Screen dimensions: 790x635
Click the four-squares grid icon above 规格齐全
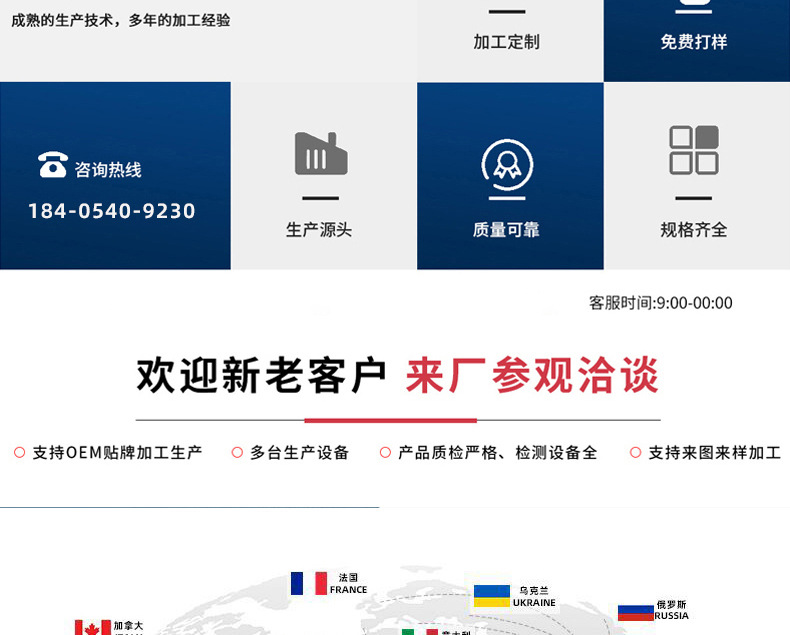point(694,150)
